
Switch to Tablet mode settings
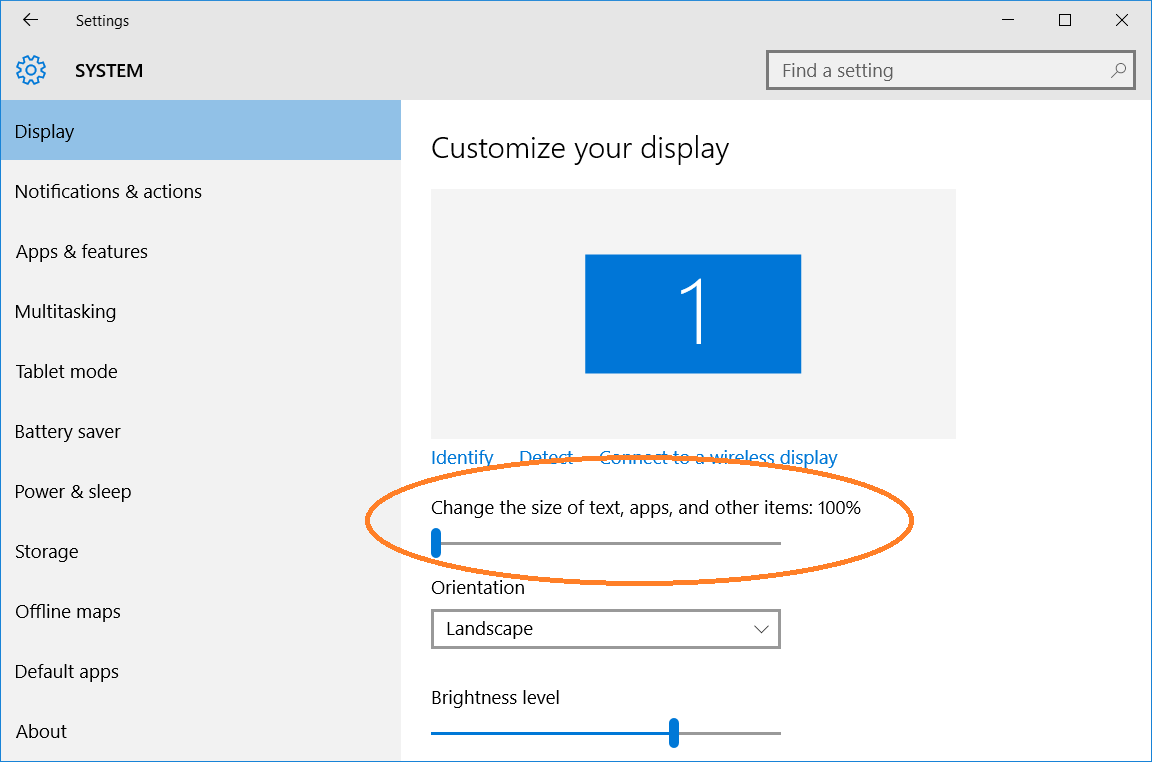tap(66, 371)
